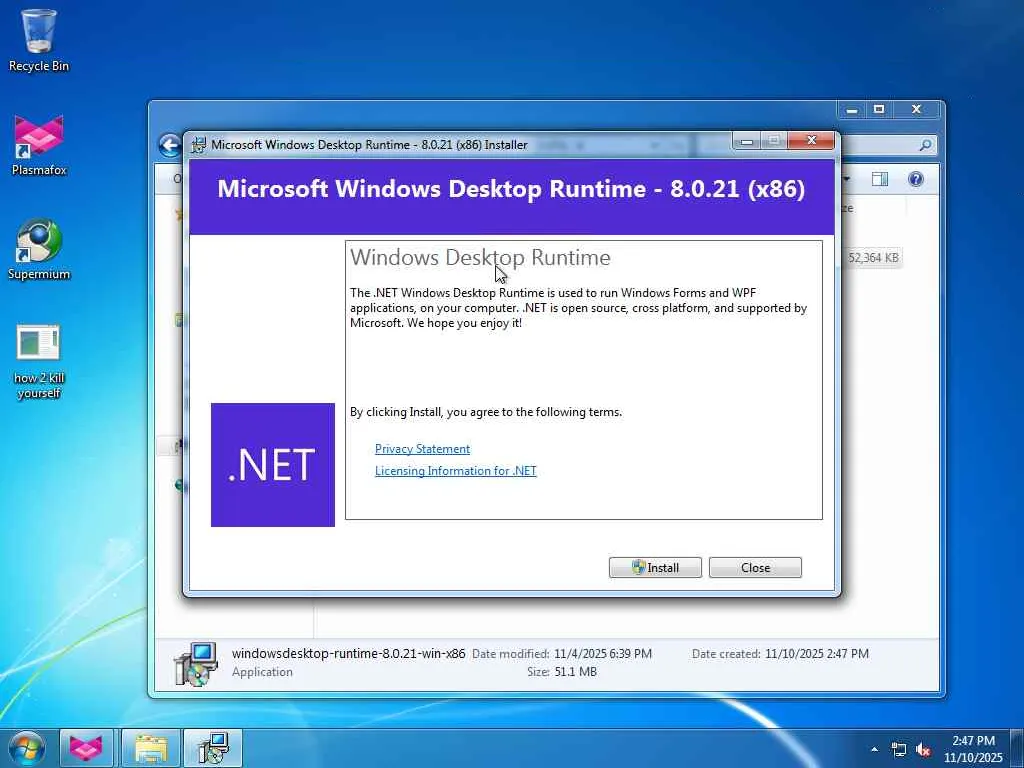The width and height of the screenshot is (1024, 768).
Task: Show hidden tray icons arrow
Action: [874, 748]
